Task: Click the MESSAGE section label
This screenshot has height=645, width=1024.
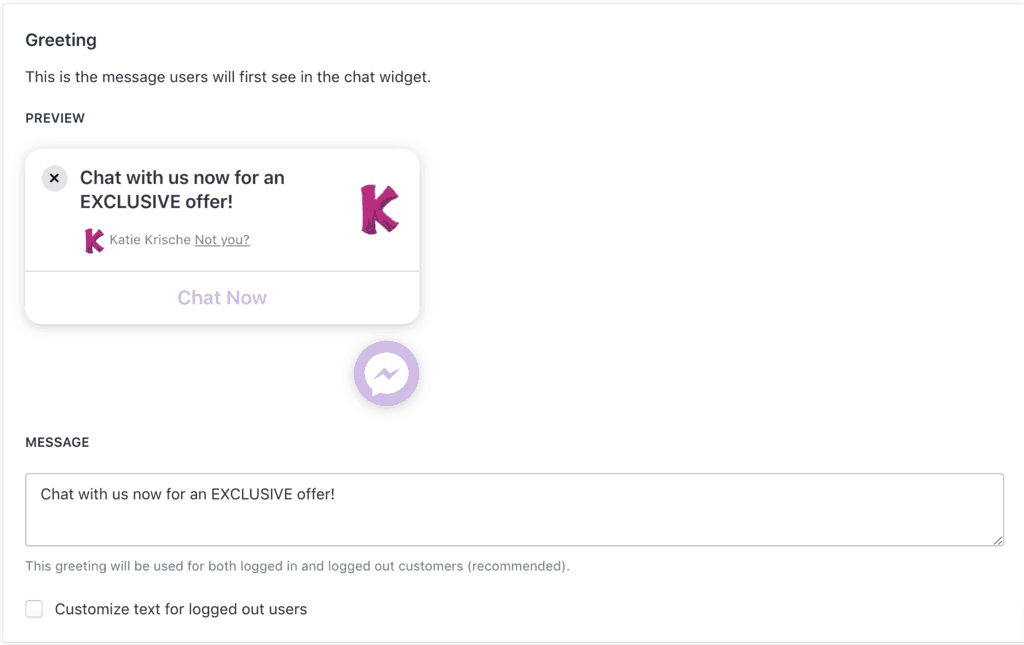Action: click(57, 443)
